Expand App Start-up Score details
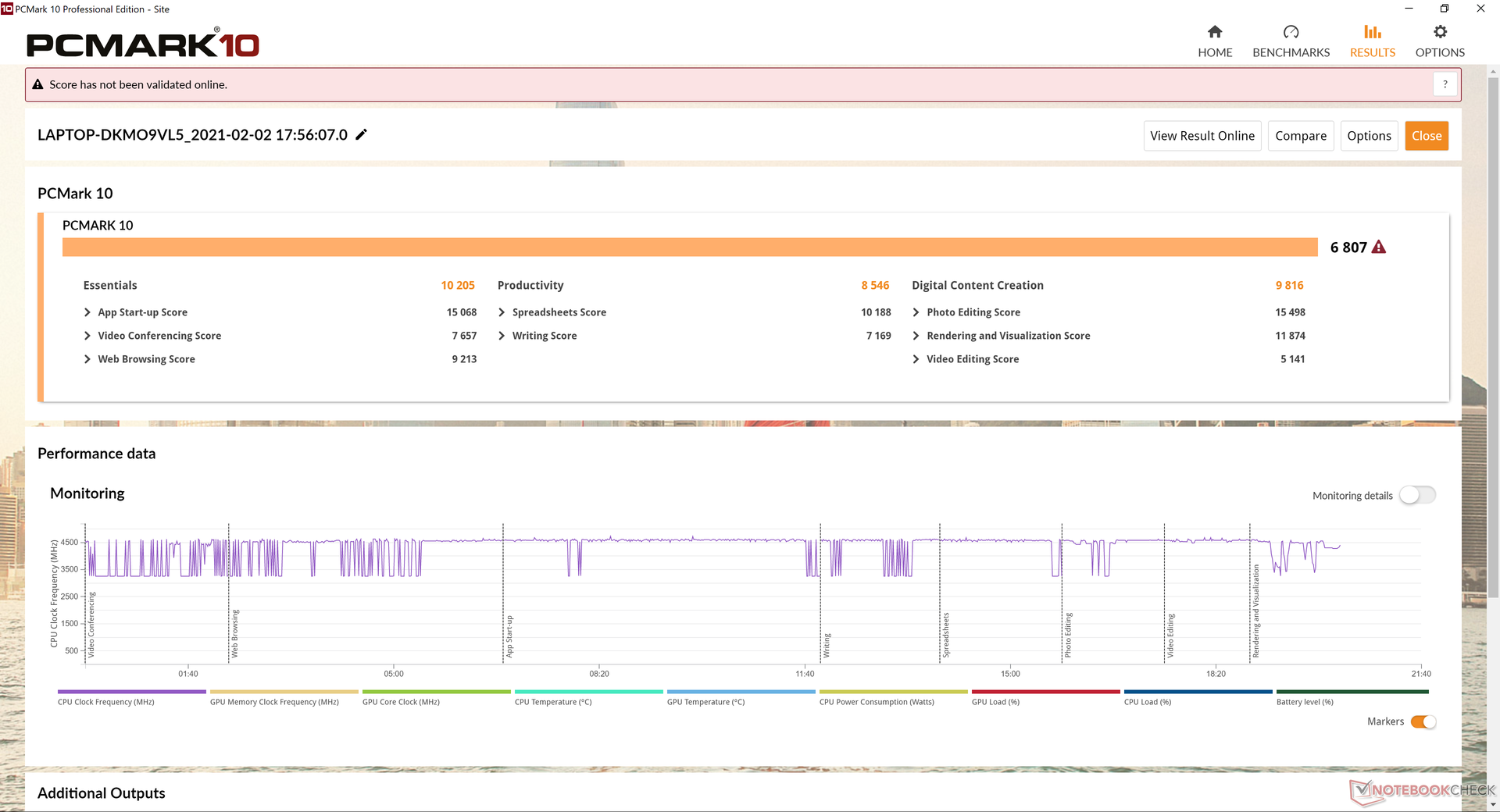Screen dimensions: 1500x812 tap(87, 312)
